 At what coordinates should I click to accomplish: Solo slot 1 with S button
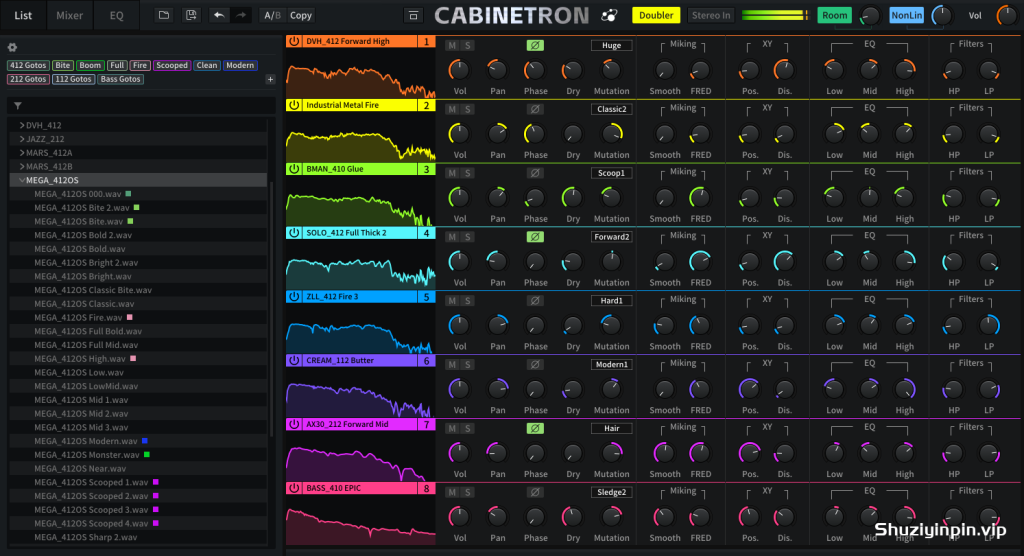pyautogui.click(x=468, y=45)
